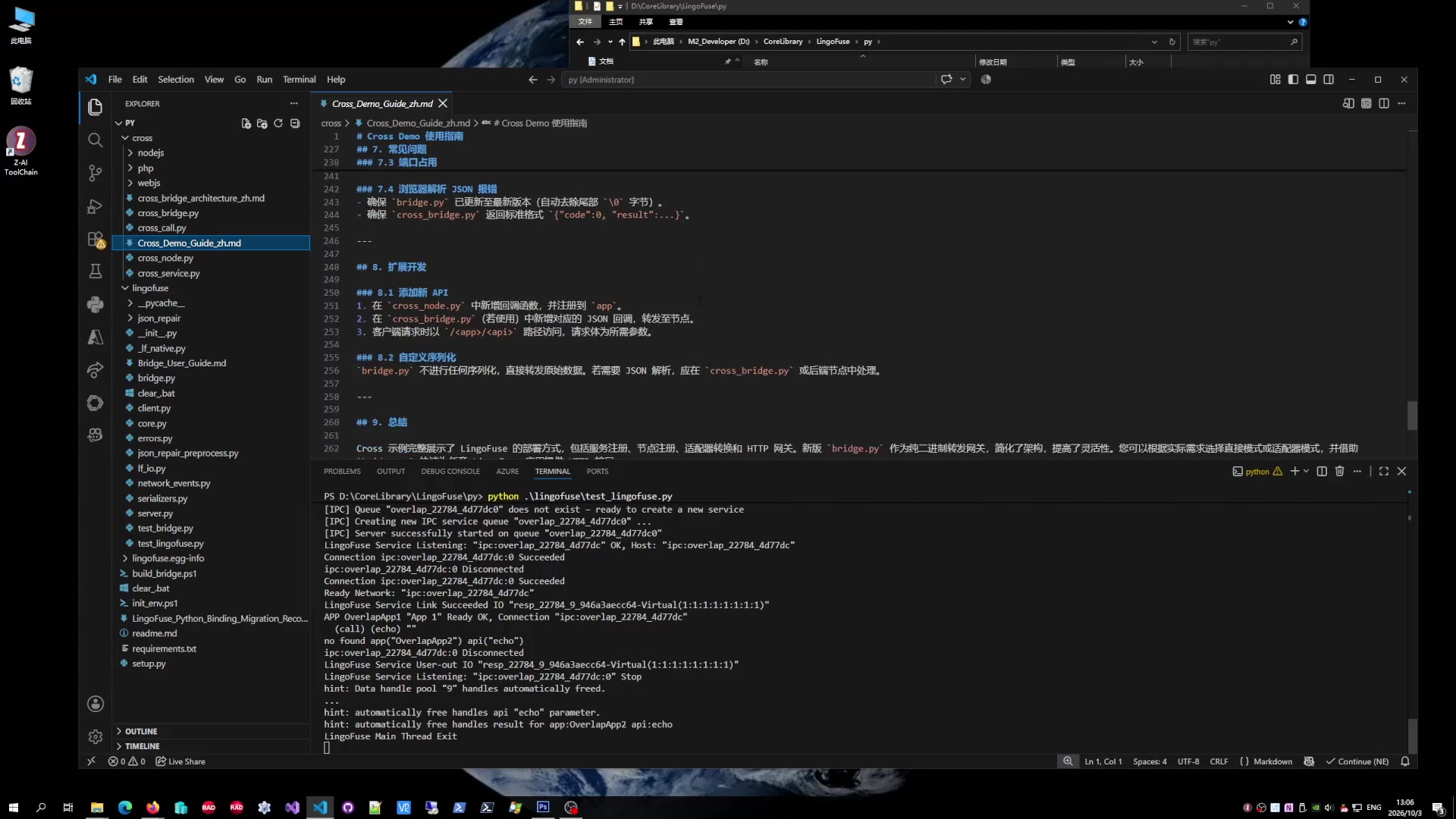Image resolution: width=1456 pixels, height=819 pixels.
Task: Open Run and Debug view
Action: 95,206
